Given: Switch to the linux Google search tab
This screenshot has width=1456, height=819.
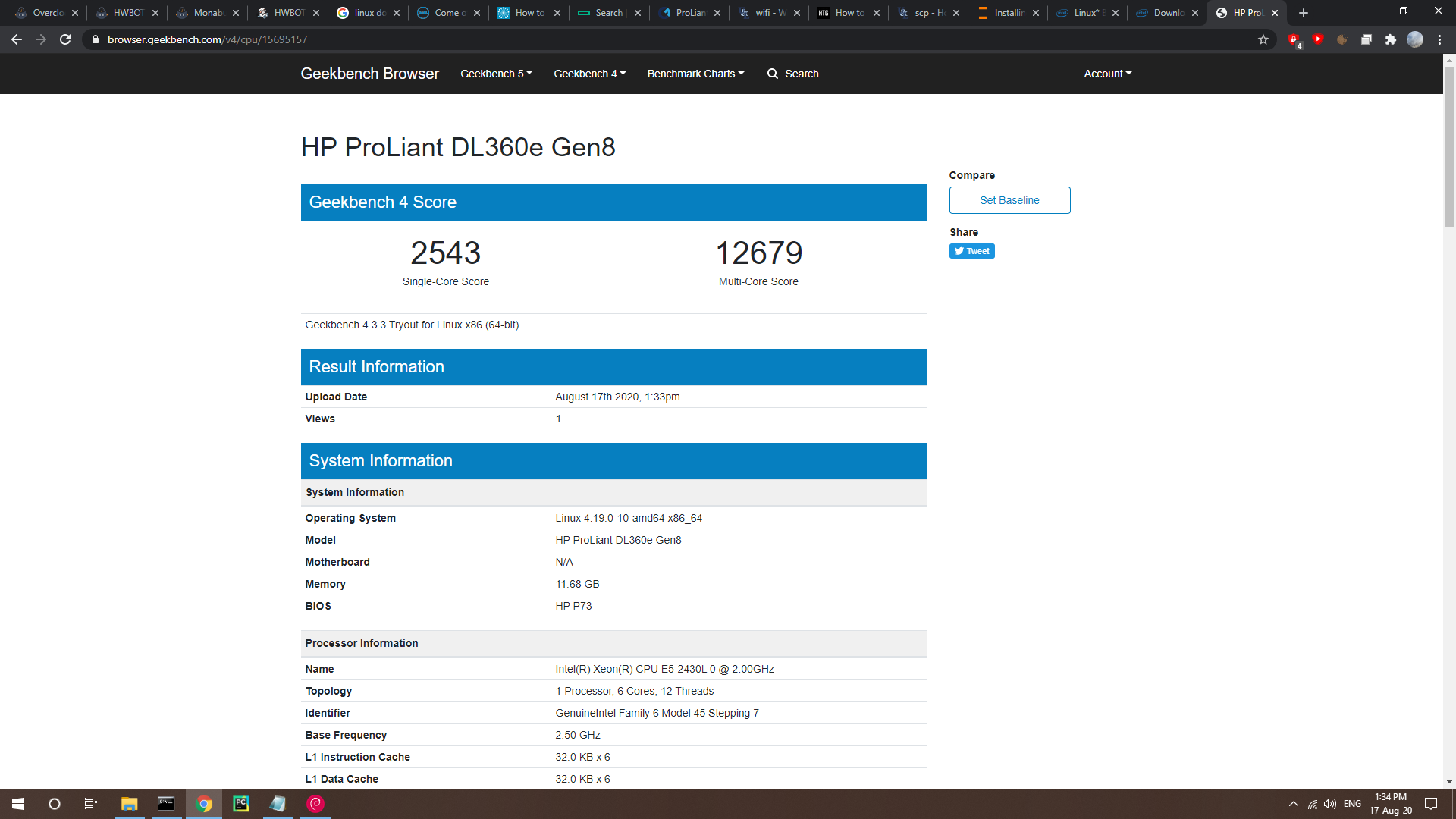Looking at the screenshot, I should [x=368, y=13].
